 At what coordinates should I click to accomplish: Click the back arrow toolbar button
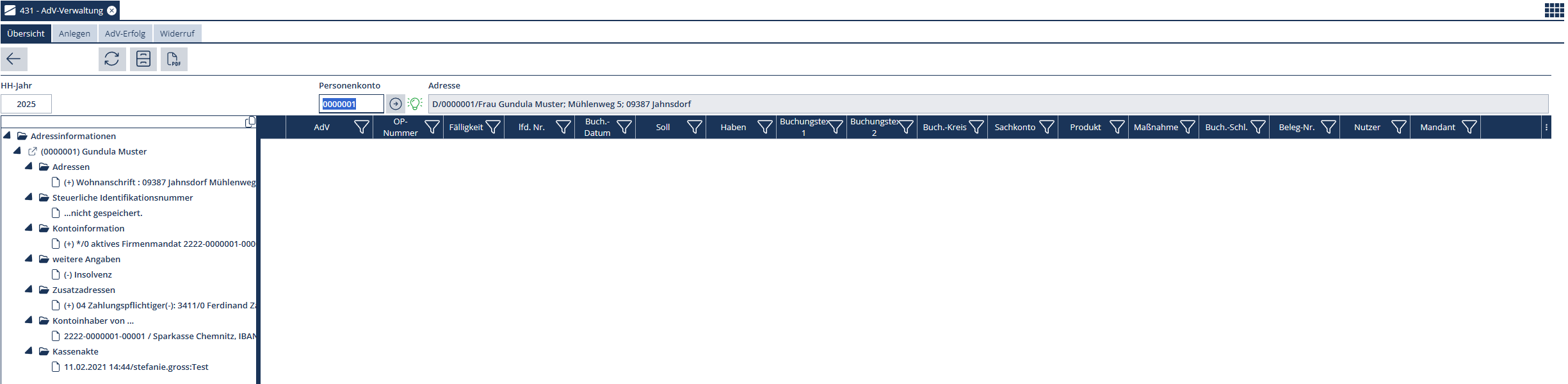13,59
